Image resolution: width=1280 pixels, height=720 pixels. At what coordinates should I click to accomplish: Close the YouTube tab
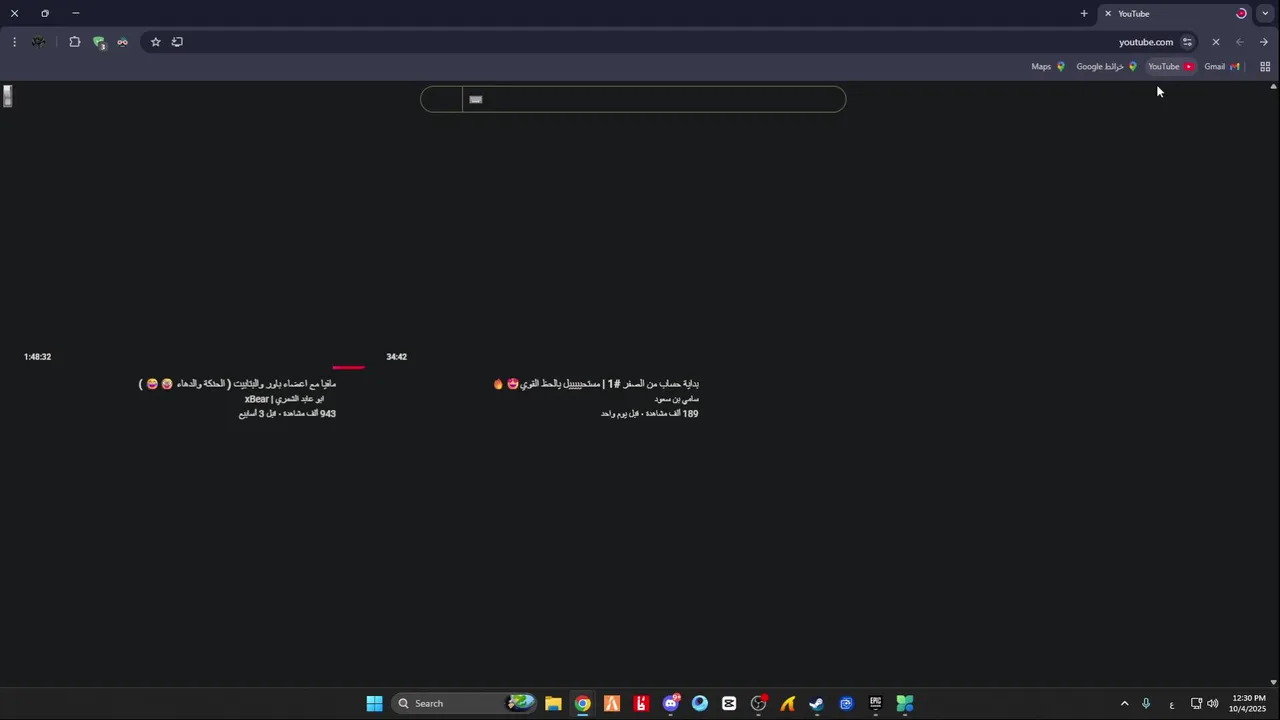[x=1108, y=14]
